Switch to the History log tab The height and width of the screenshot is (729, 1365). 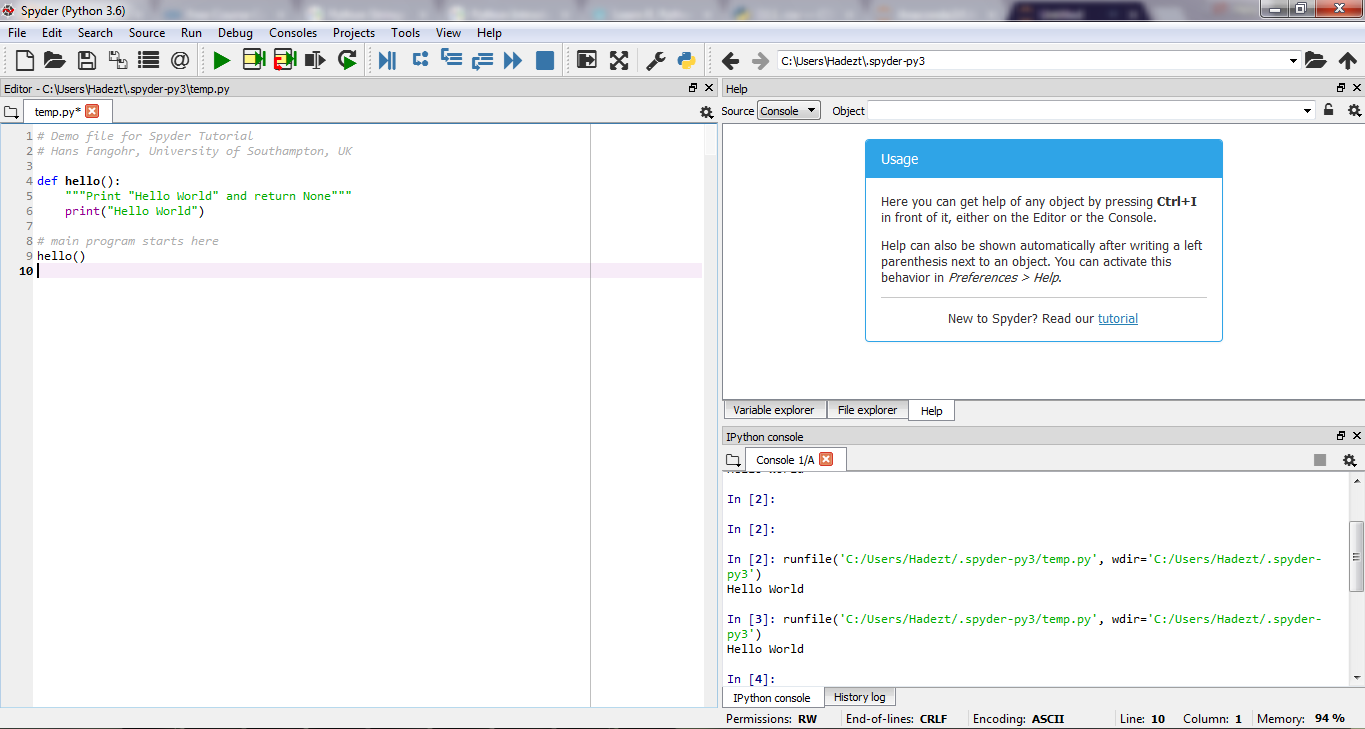(x=859, y=697)
